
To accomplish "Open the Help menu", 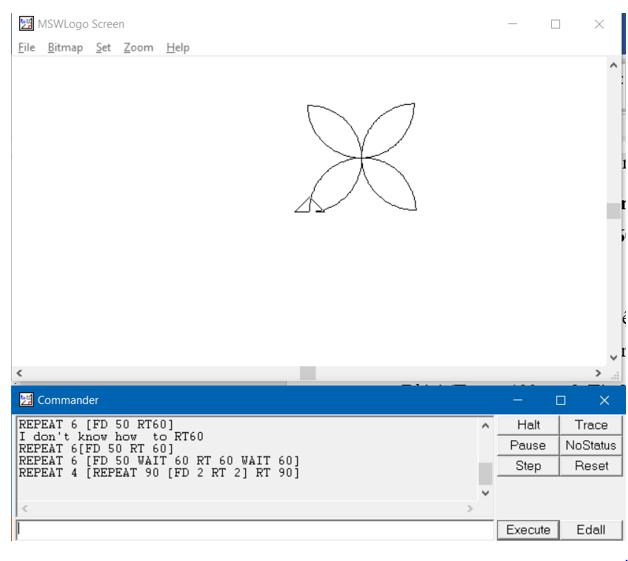I will pos(177,47).
